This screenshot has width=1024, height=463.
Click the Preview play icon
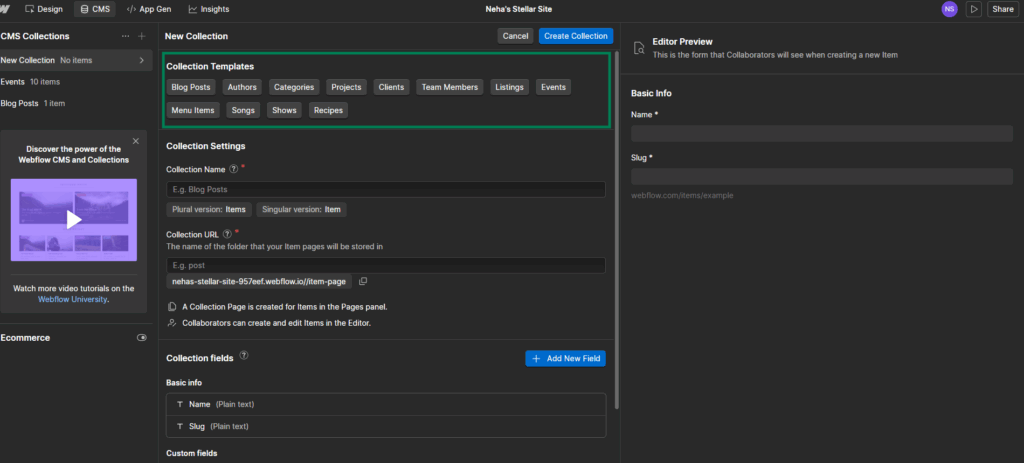974,9
